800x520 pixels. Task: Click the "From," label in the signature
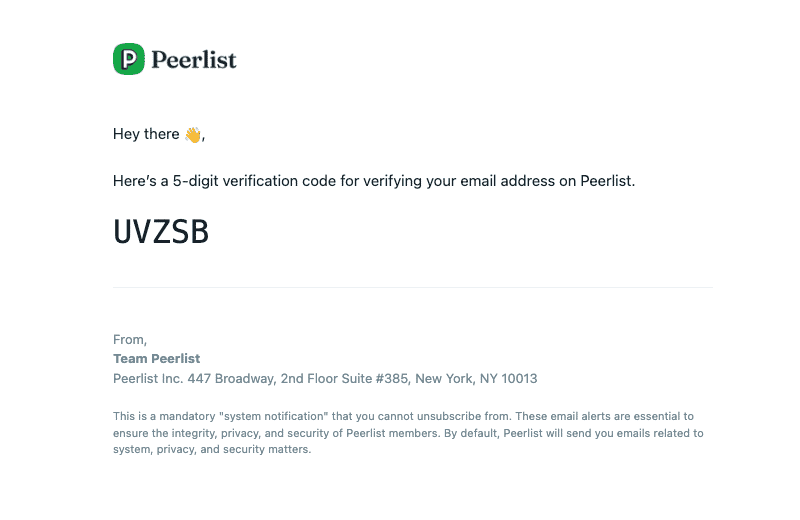coord(130,340)
